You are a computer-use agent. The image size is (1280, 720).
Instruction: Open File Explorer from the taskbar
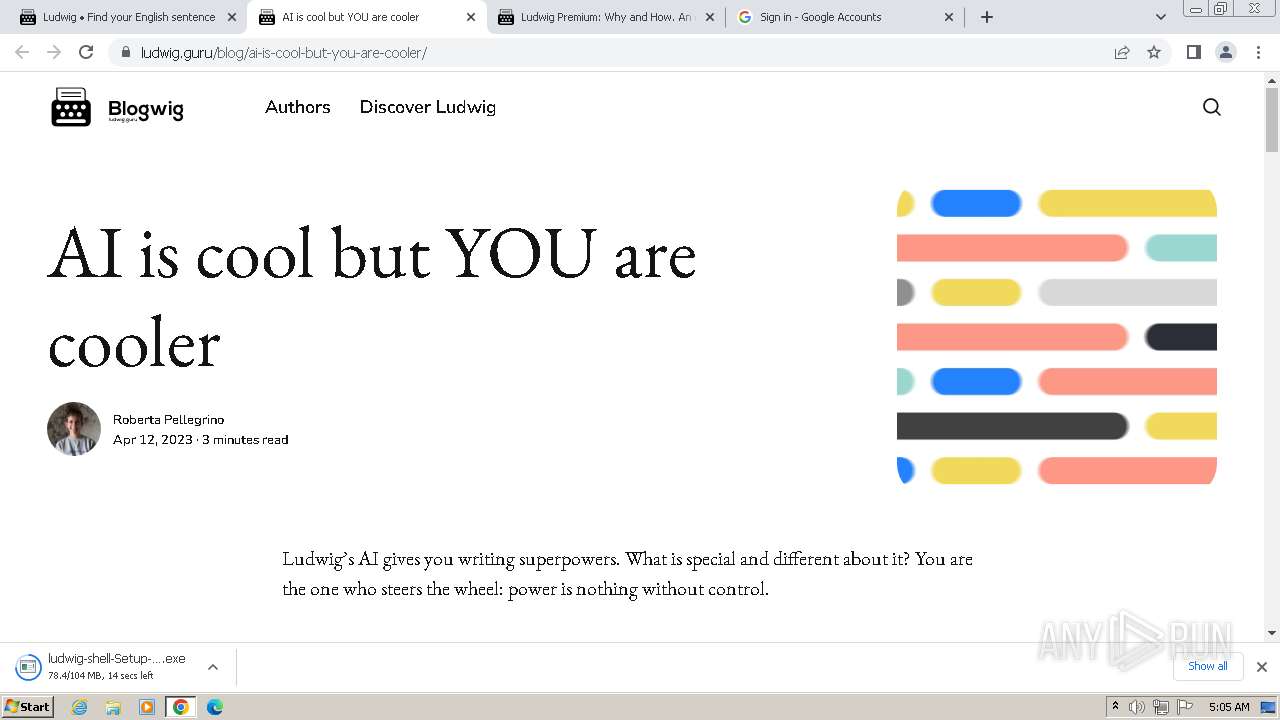point(113,707)
